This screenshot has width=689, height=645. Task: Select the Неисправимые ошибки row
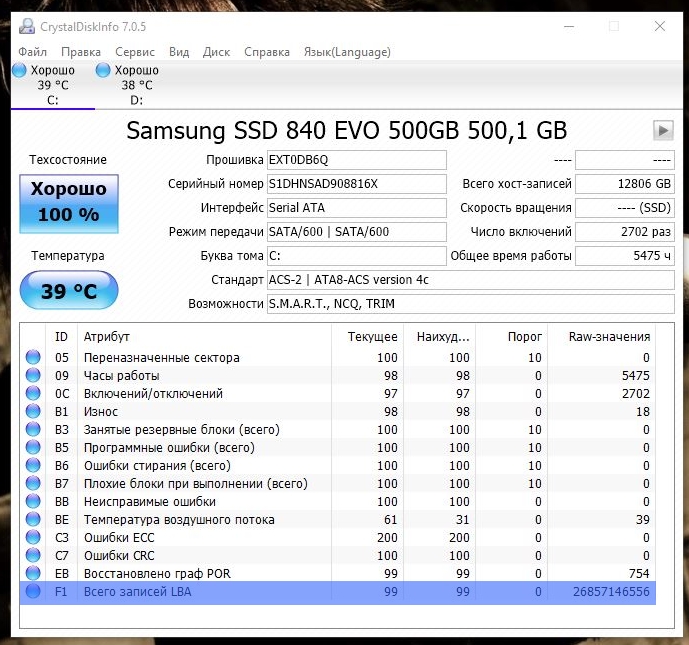tap(337, 501)
